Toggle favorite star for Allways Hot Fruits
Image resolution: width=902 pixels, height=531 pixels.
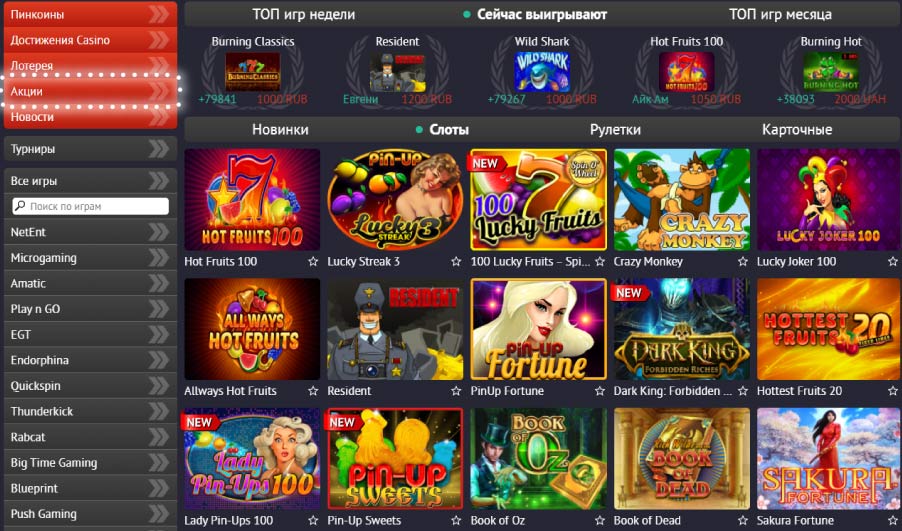click(x=313, y=391)
